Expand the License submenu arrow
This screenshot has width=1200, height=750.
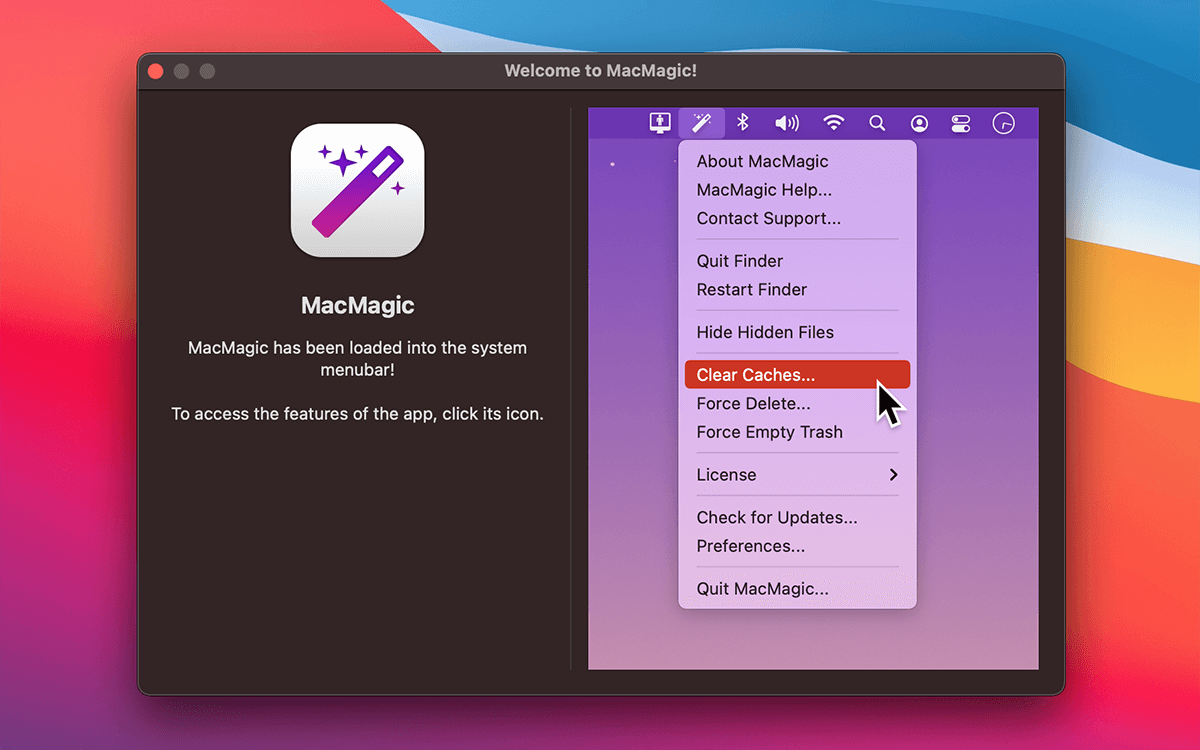[893, 475]
